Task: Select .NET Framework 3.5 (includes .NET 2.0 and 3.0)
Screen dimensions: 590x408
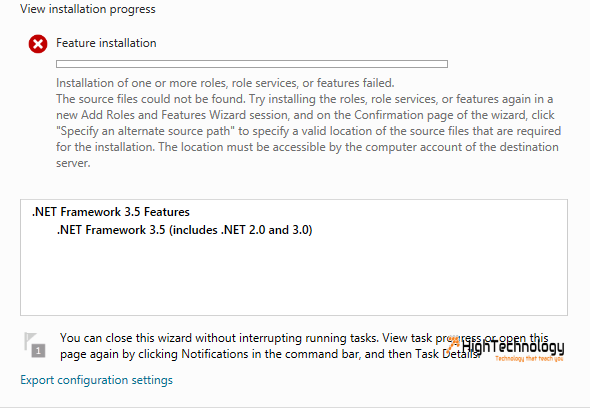Action: [184, 230]
